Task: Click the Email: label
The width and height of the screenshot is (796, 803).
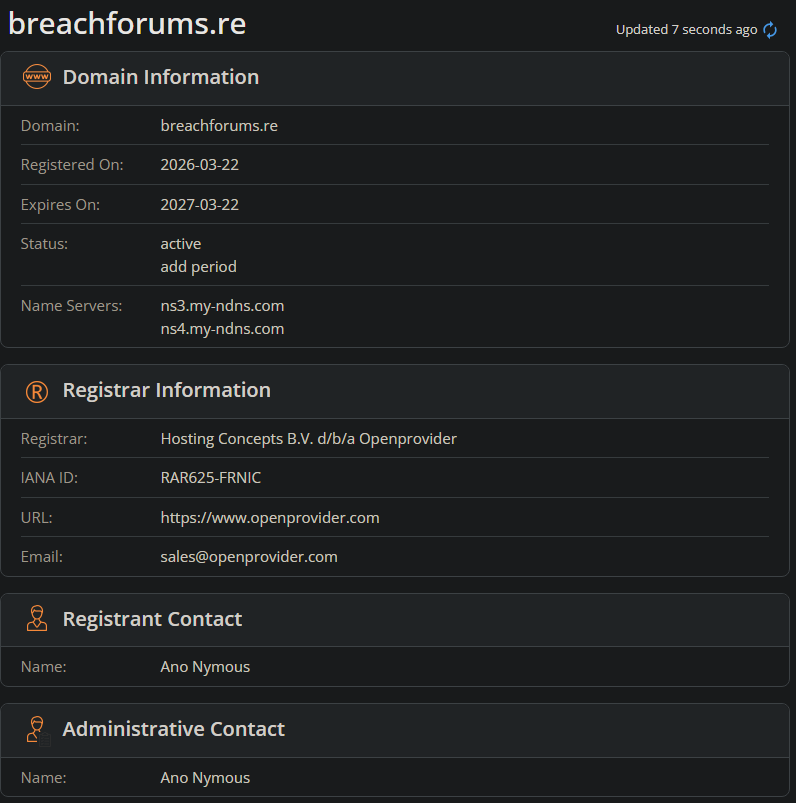Action: 41,557
